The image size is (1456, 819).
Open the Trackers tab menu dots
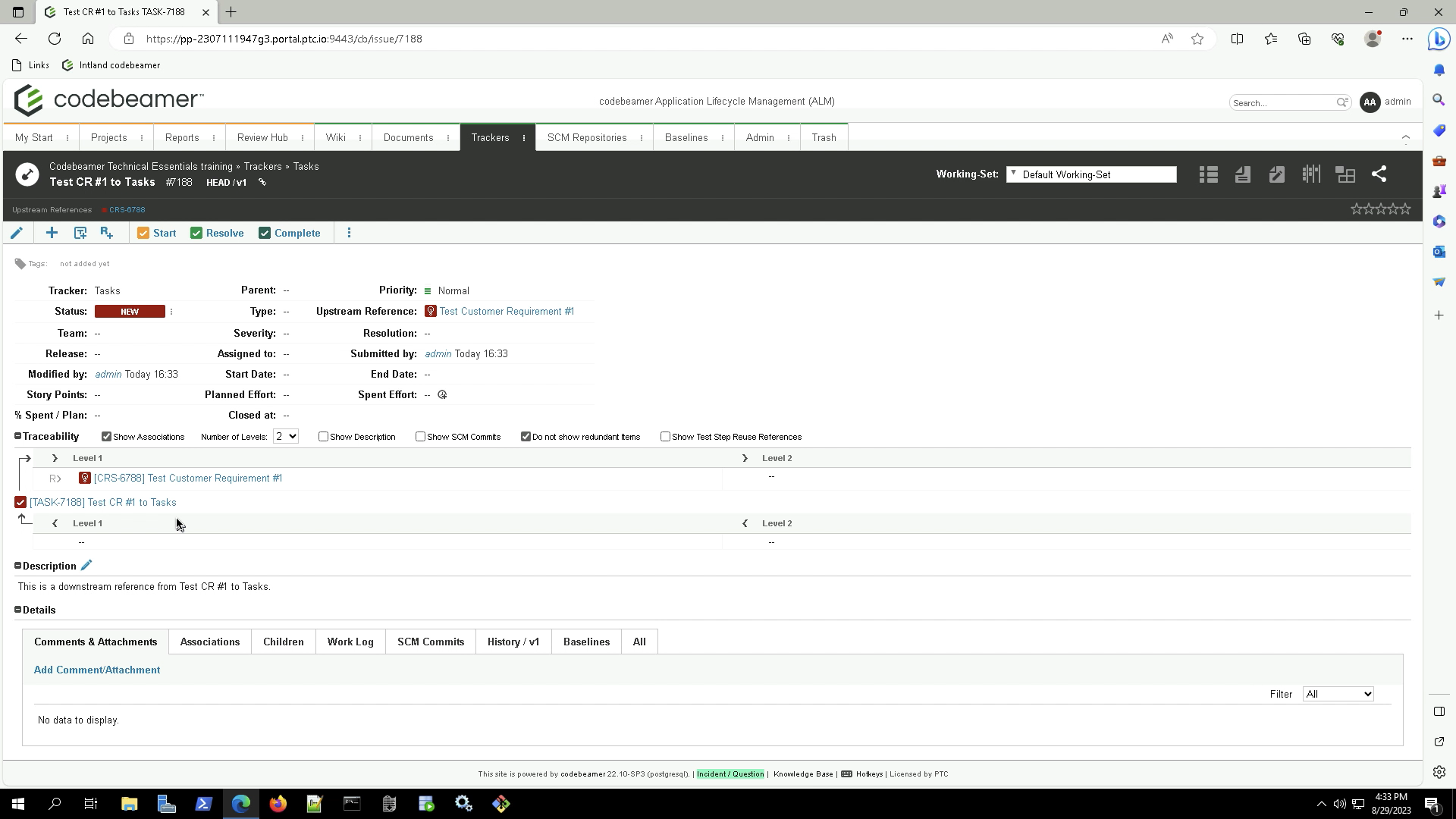[524, 138]
